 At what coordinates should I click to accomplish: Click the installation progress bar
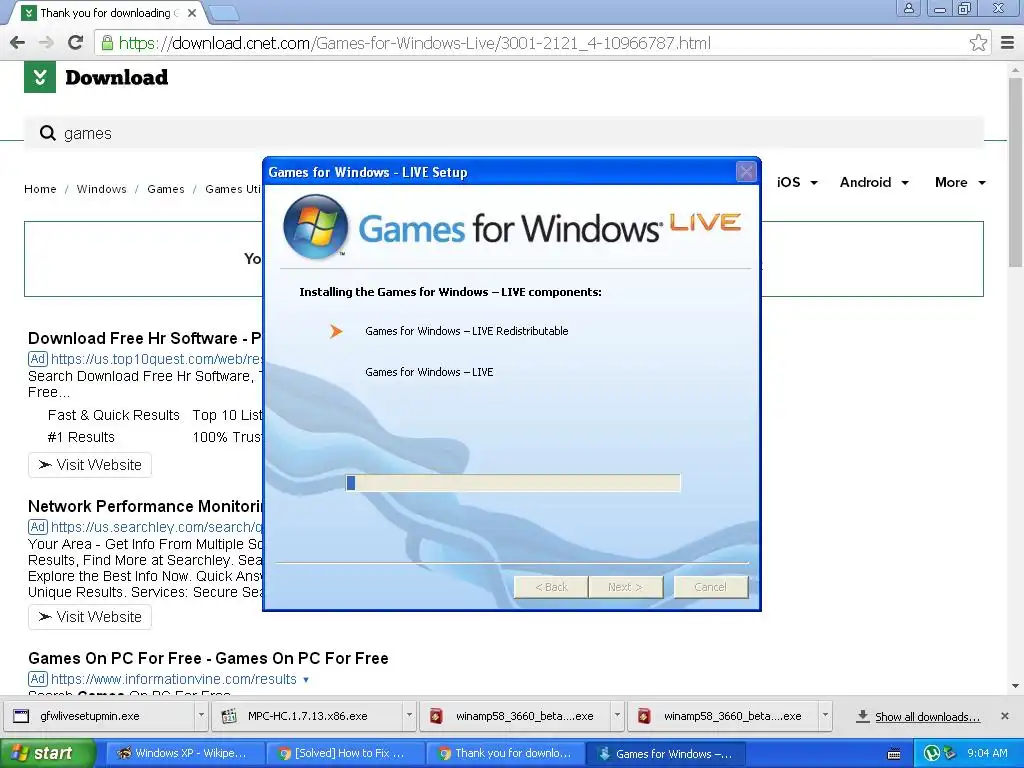pyautogui.click(x=513, y=483)
